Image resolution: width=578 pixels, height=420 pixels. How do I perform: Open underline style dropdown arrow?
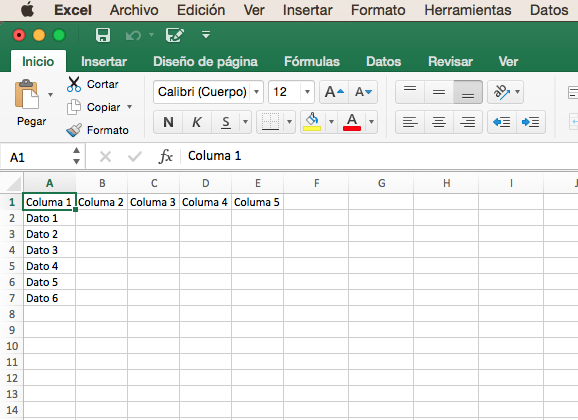pos(246,122)
